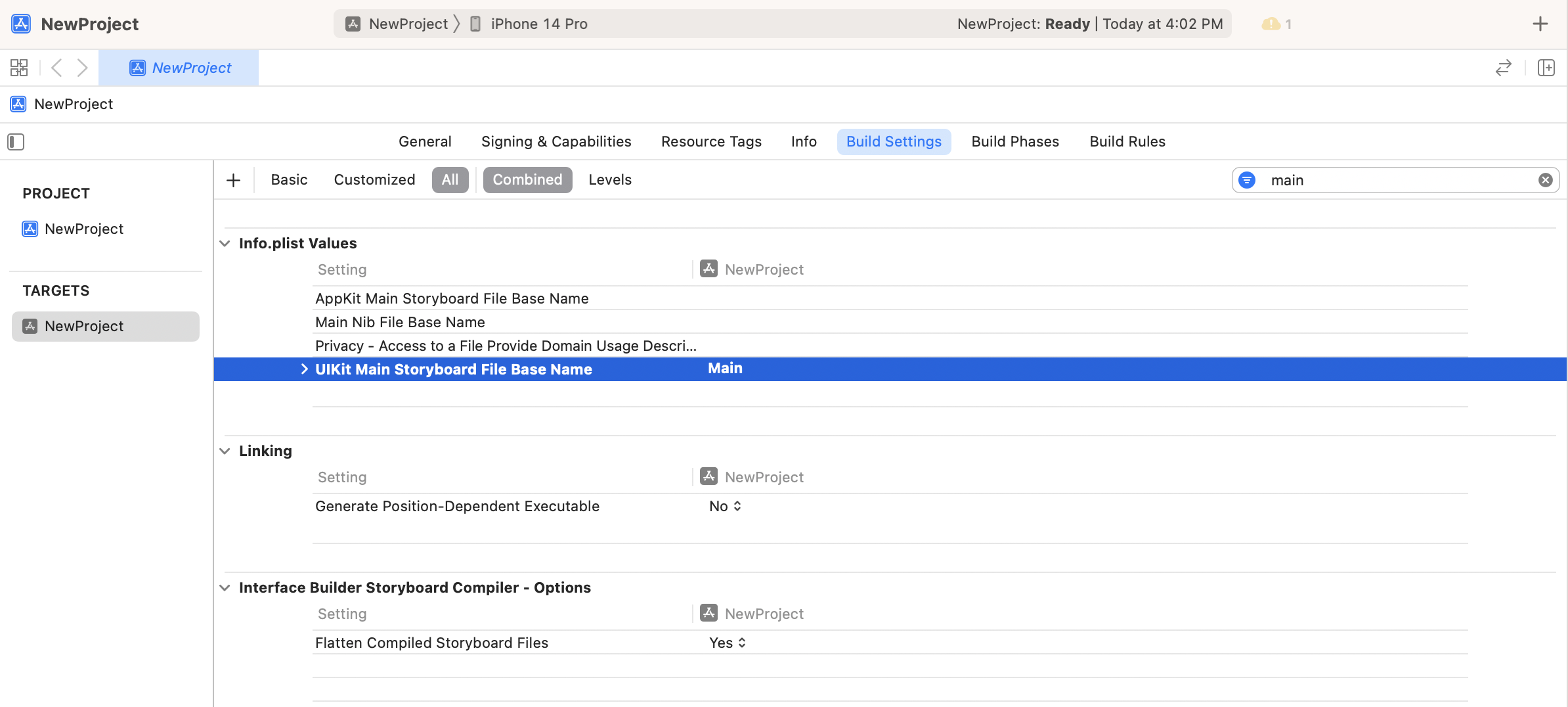Open the NewProject document tab
Image resolution: width=1568 pixels, height=707 pixels.
(179, 68)
